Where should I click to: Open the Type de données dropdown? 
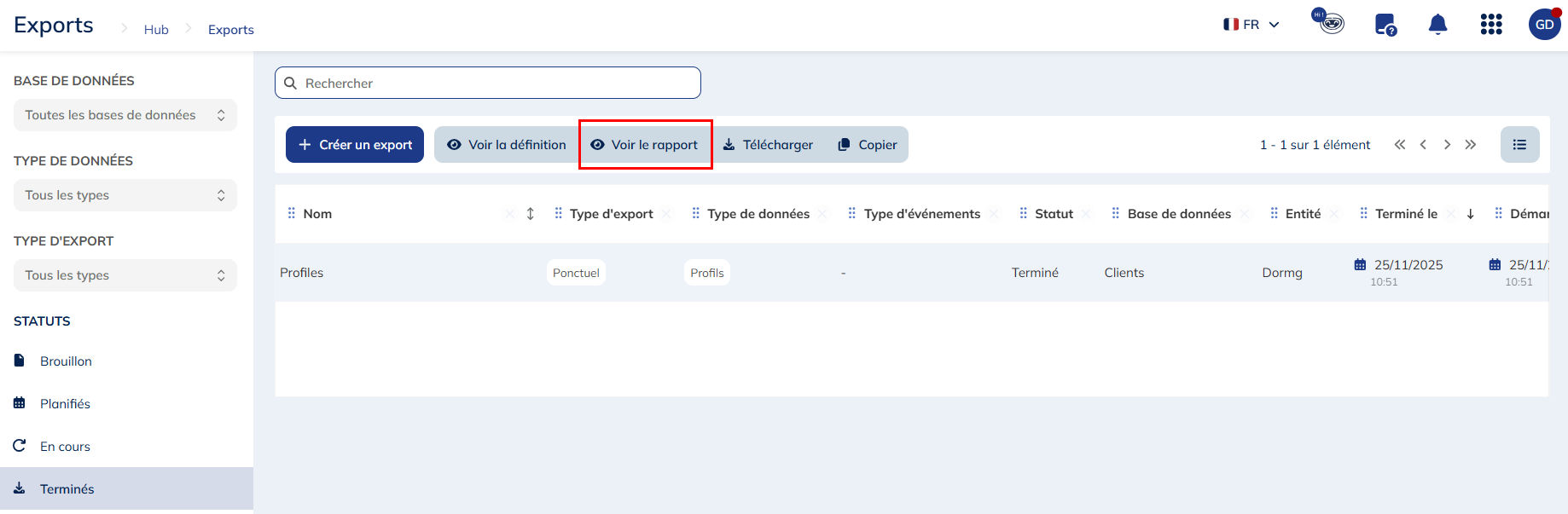125,195
